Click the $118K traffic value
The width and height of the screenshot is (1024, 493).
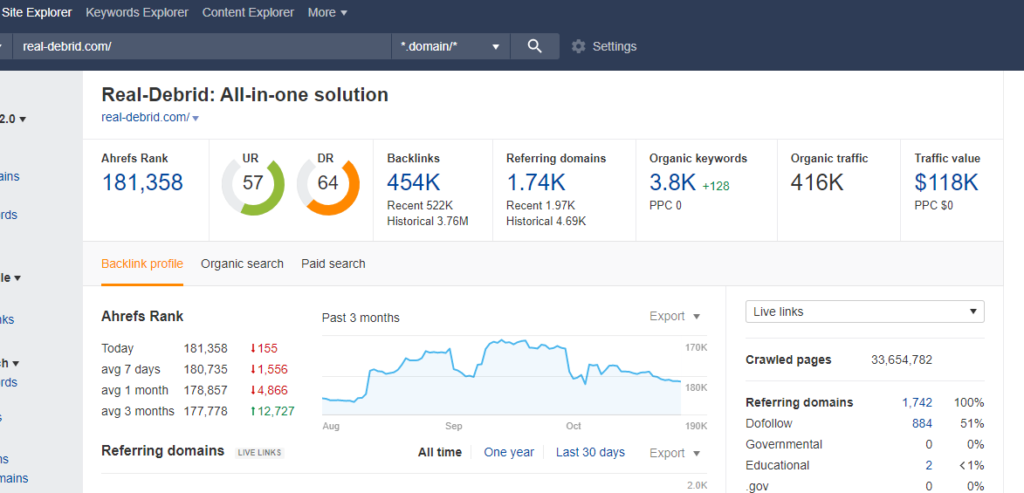pyautogui.click(x=946, y=183)
